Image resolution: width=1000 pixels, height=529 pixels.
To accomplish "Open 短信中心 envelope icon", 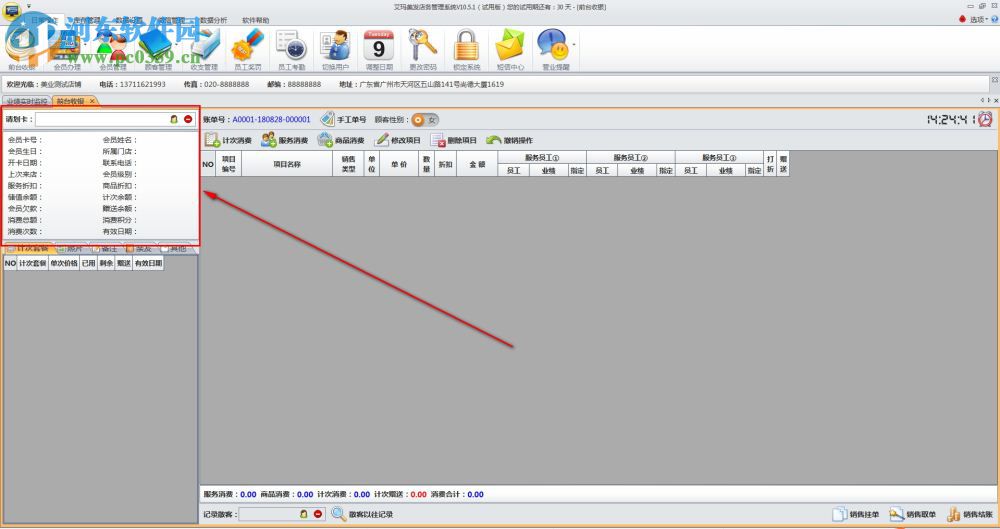I will pyautogui.click(x=510, y=50).
